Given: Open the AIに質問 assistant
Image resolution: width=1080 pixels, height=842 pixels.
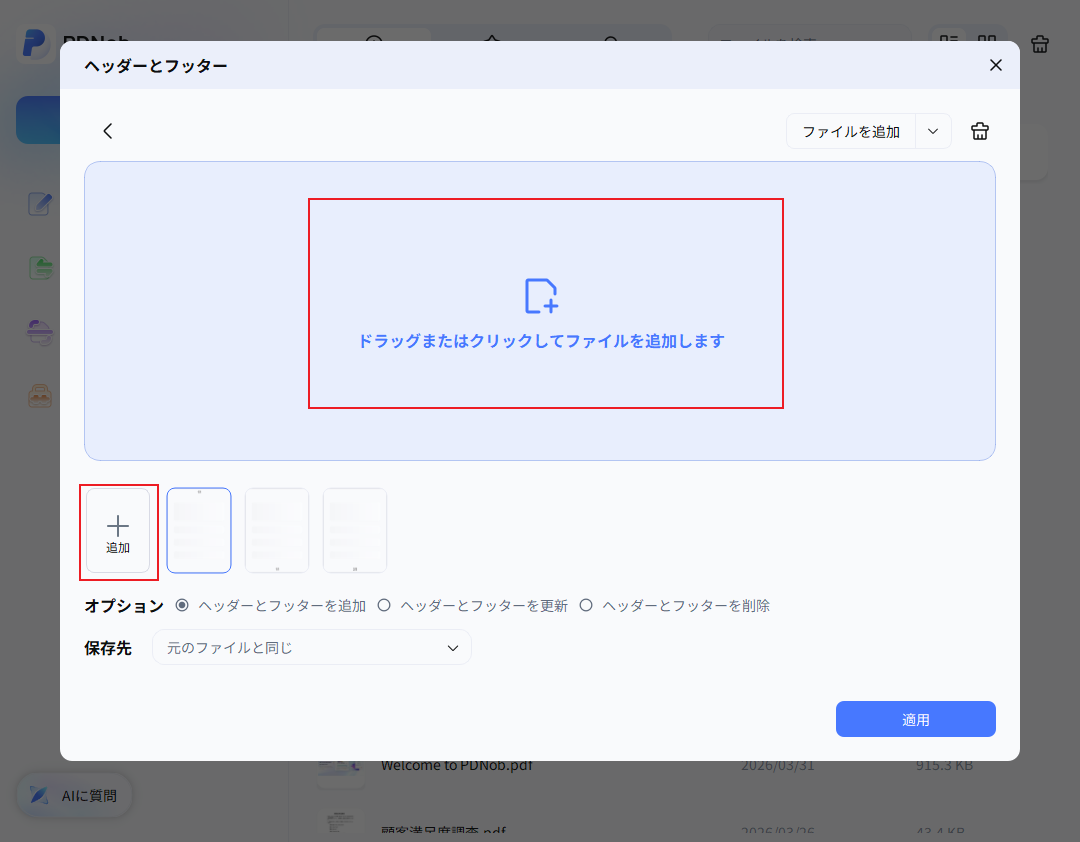Looking at the screenshot, I should pos(73,795).
